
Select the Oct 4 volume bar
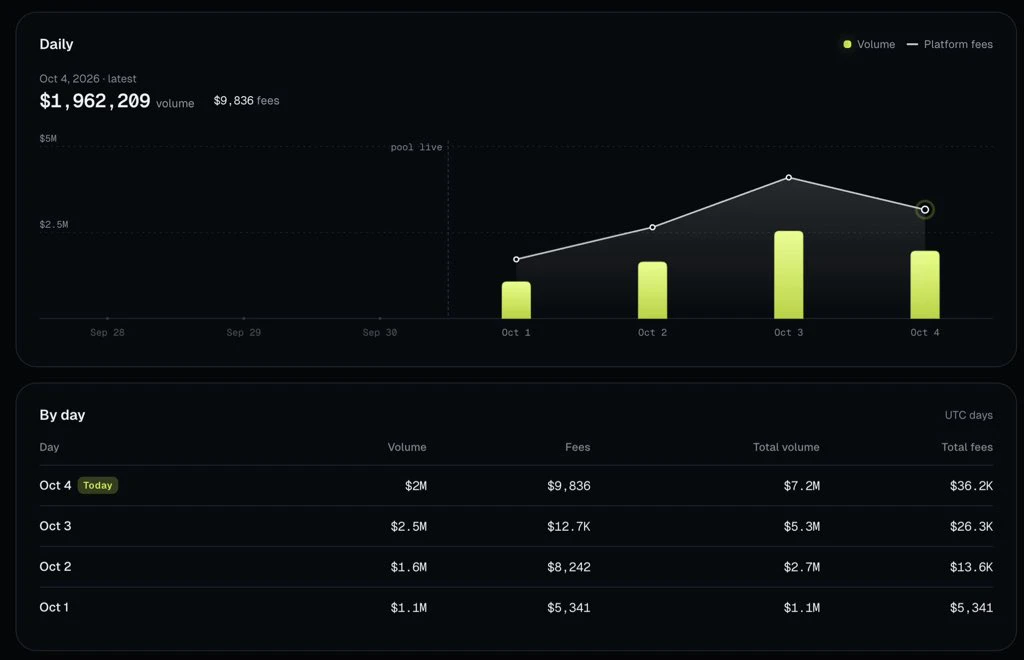click(925, 285)
